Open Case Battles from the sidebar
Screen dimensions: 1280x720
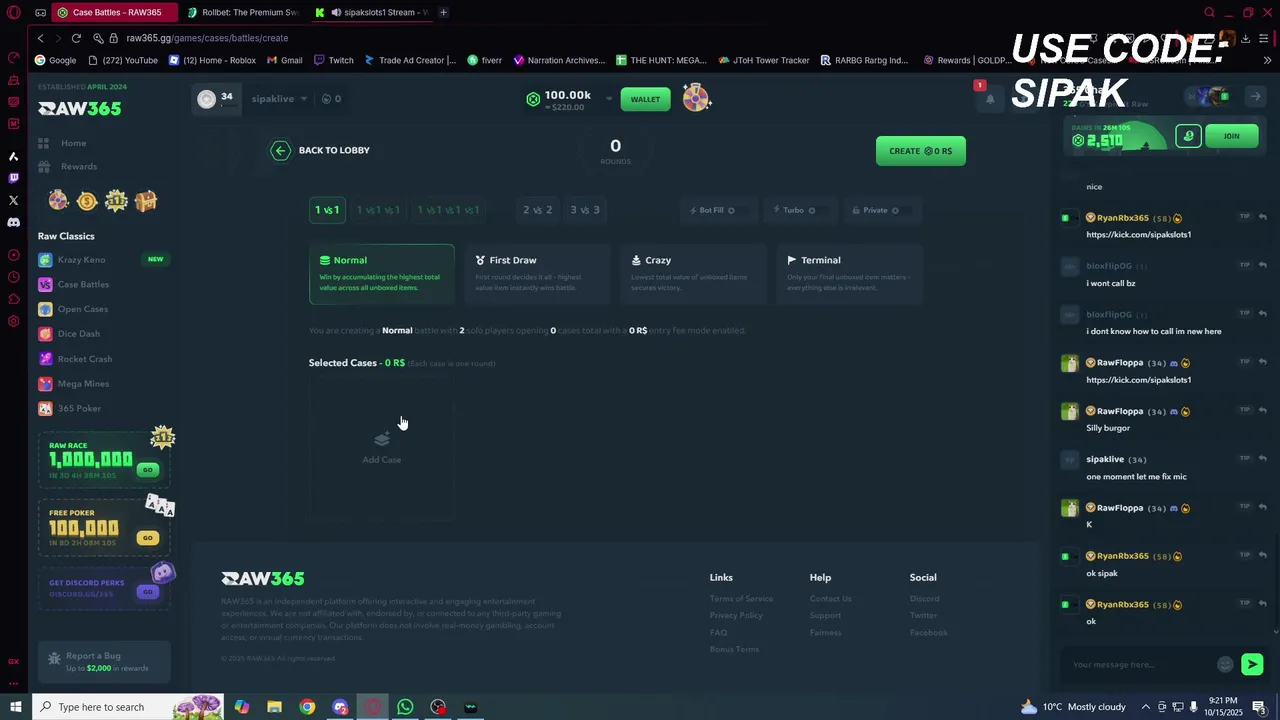pyautogui.click(x=83, y=285)
